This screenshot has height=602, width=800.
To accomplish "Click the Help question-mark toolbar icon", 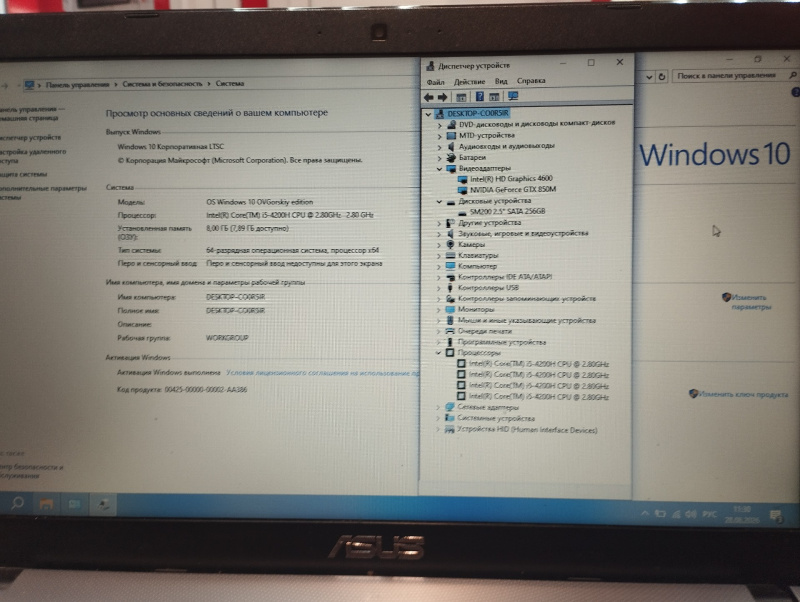I will point(480,96).
